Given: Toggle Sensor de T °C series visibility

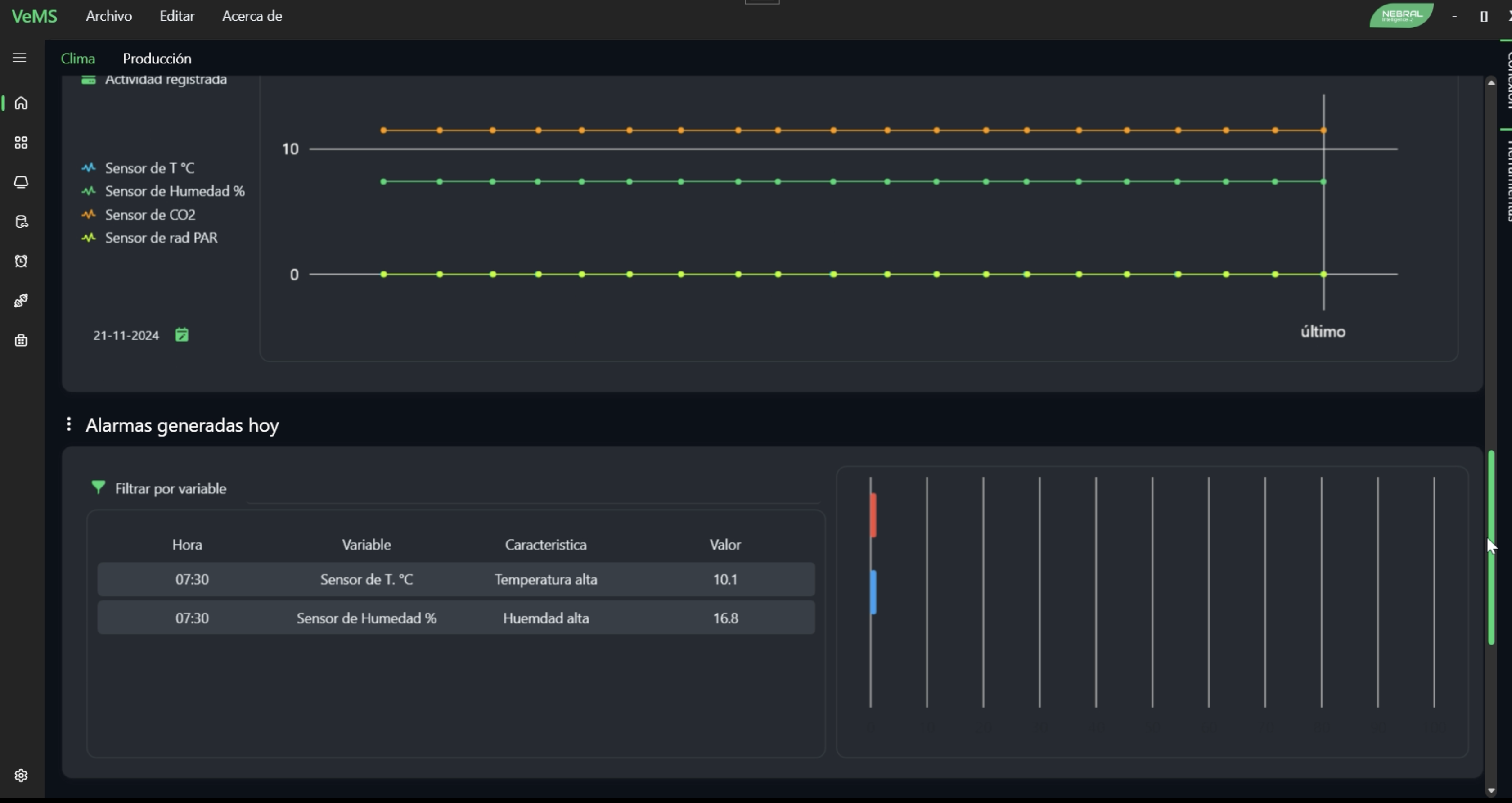Looking at the screenshot, I should click(89, 168).
